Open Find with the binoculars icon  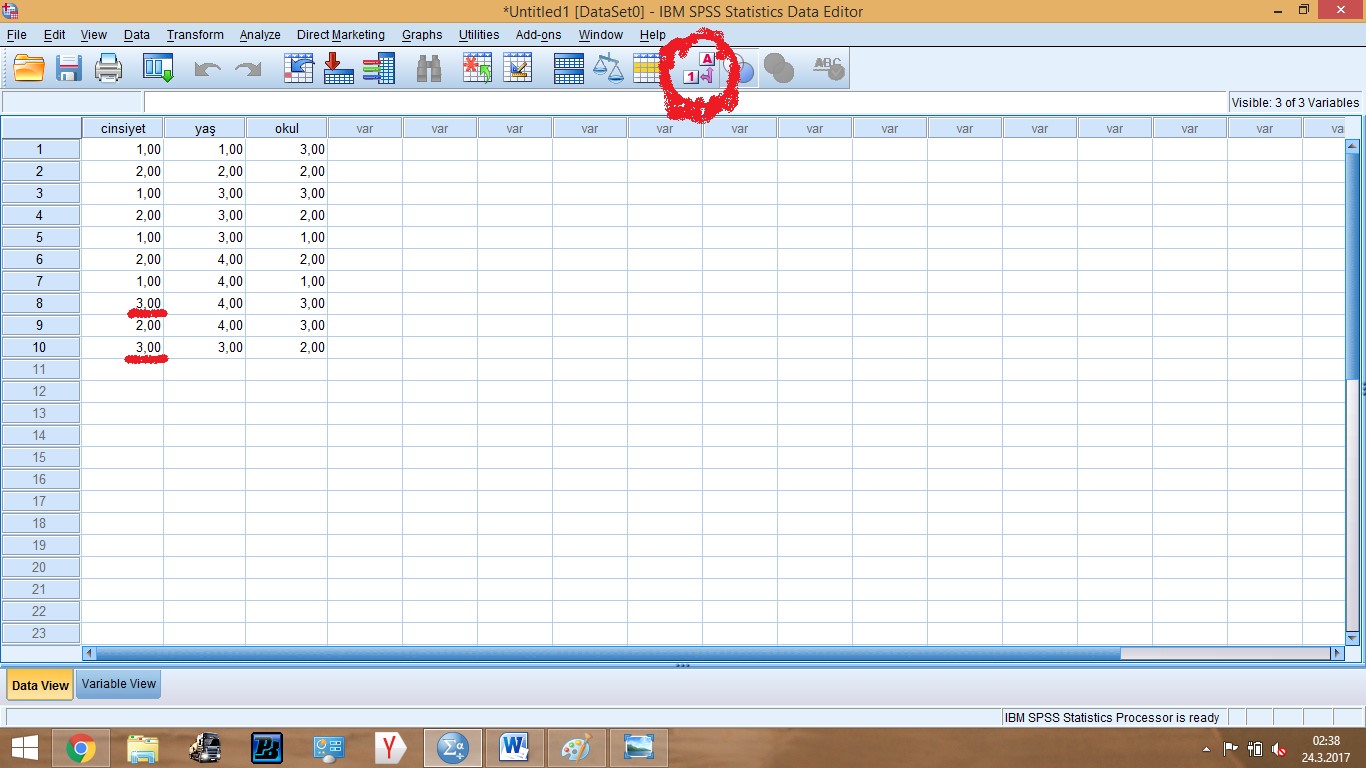pyautogui.click(x=429, y=68)
